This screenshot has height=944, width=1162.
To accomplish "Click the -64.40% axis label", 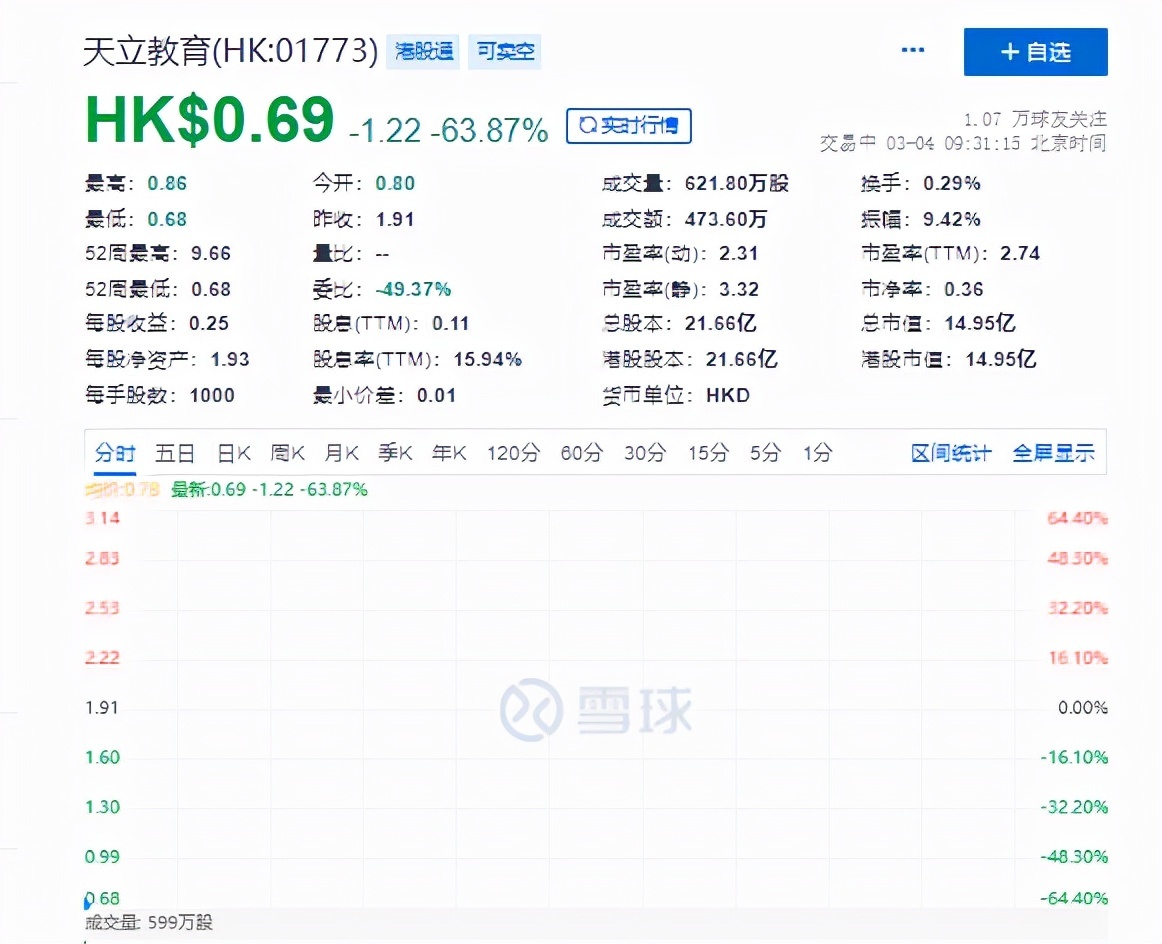I will coord(1074,898).
